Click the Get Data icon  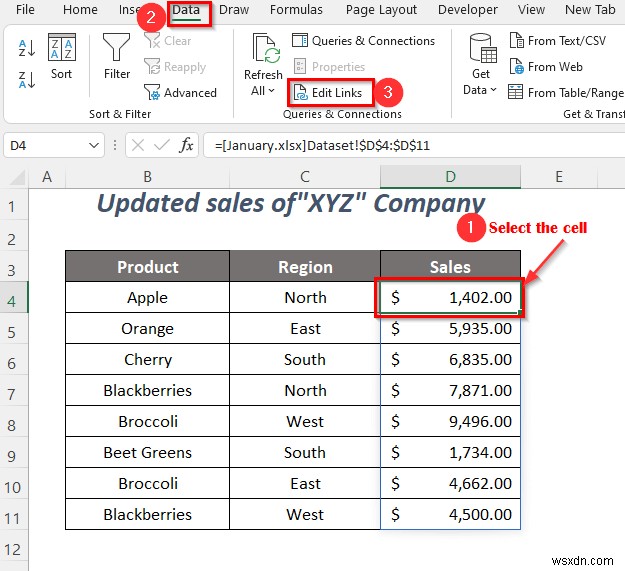[x=482, y=48]
